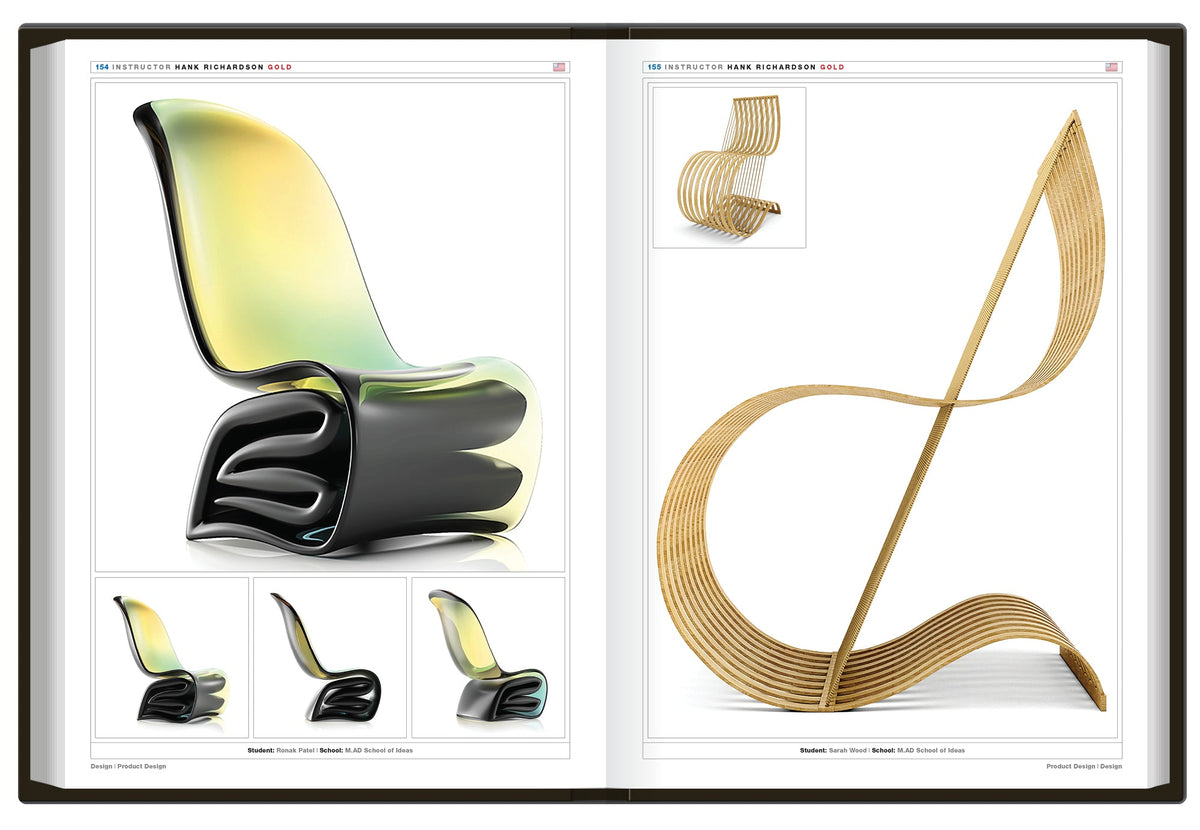Open the small wooden chair thumbnail on page 155

(x=729, y=167)
